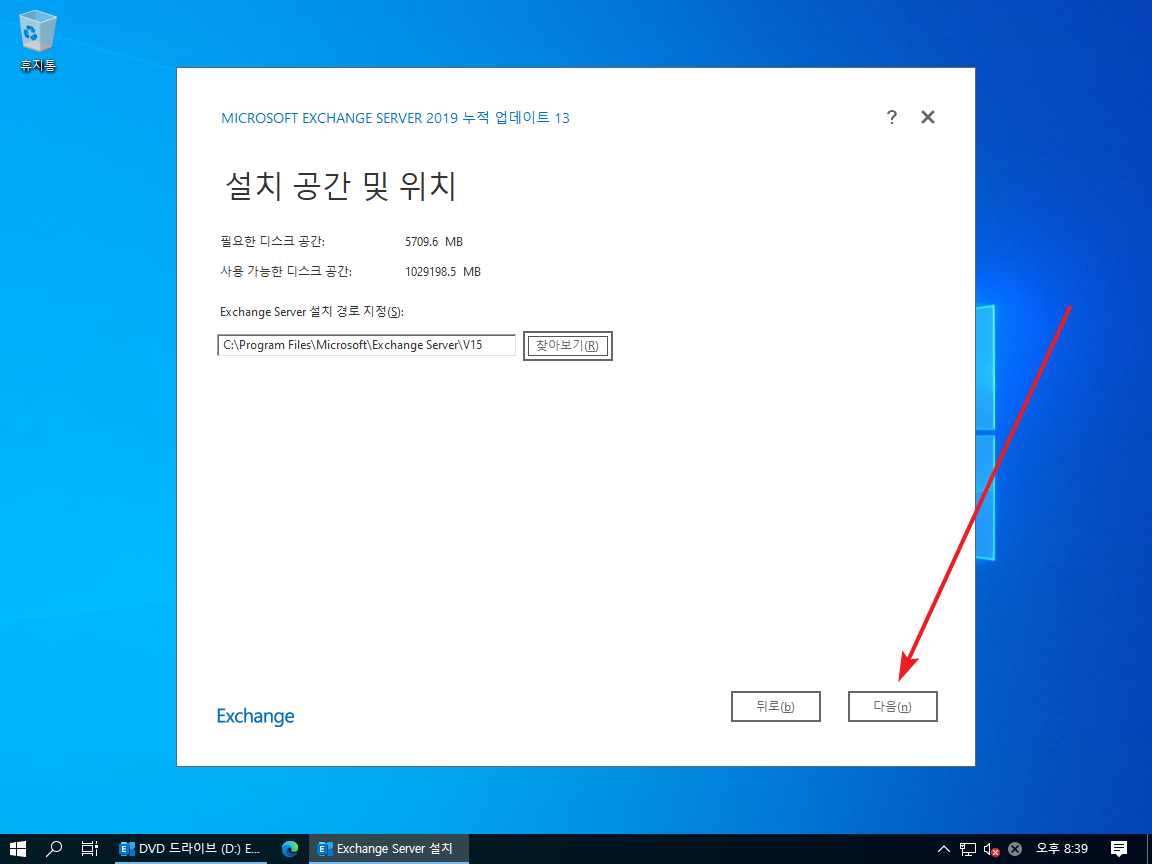Click the tray icon with gray X circle
1152x864 pixels.
click(x=1015, y=849)
